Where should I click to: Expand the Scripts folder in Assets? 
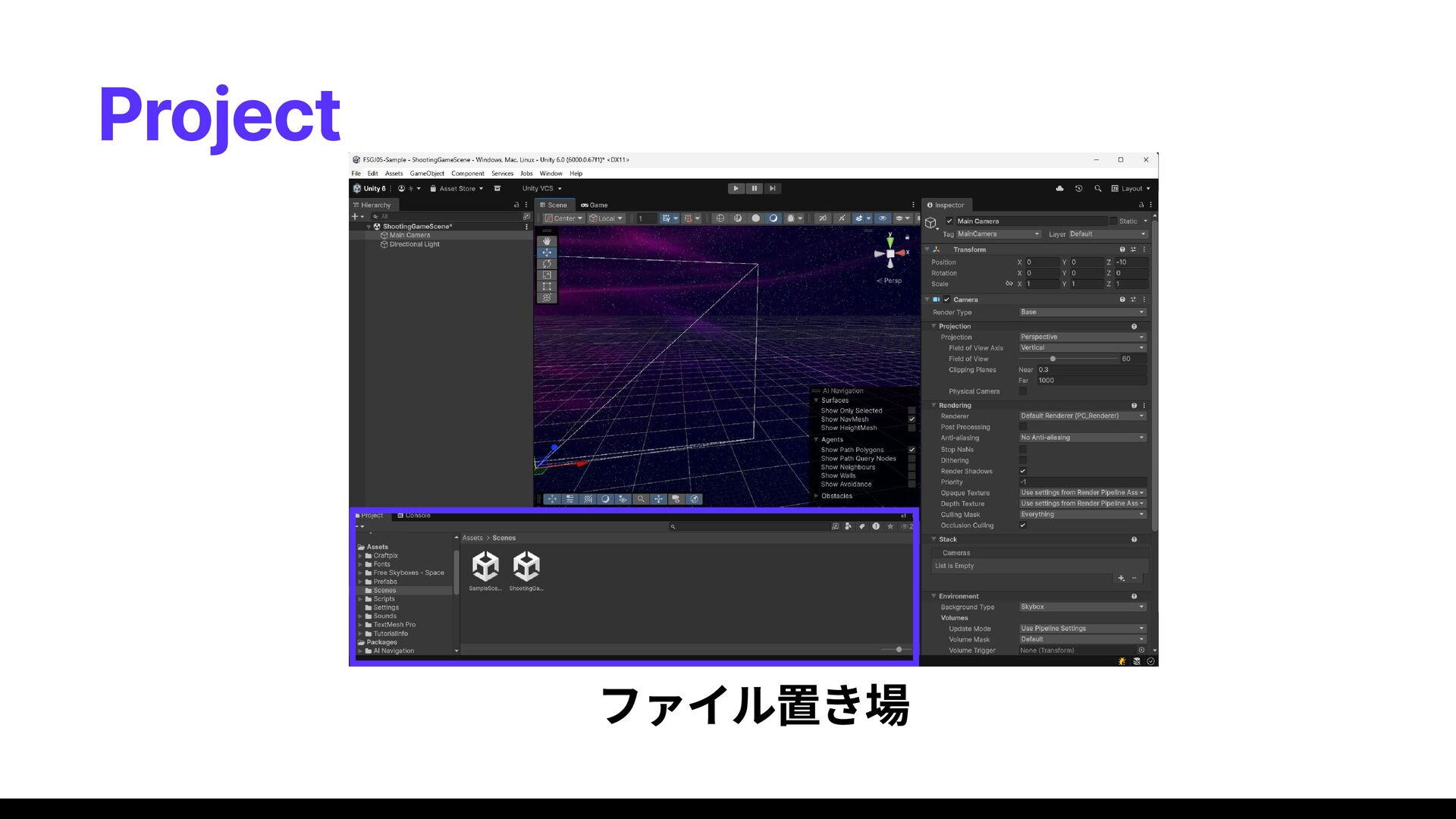pyautogui.click(x=360, y=599)
